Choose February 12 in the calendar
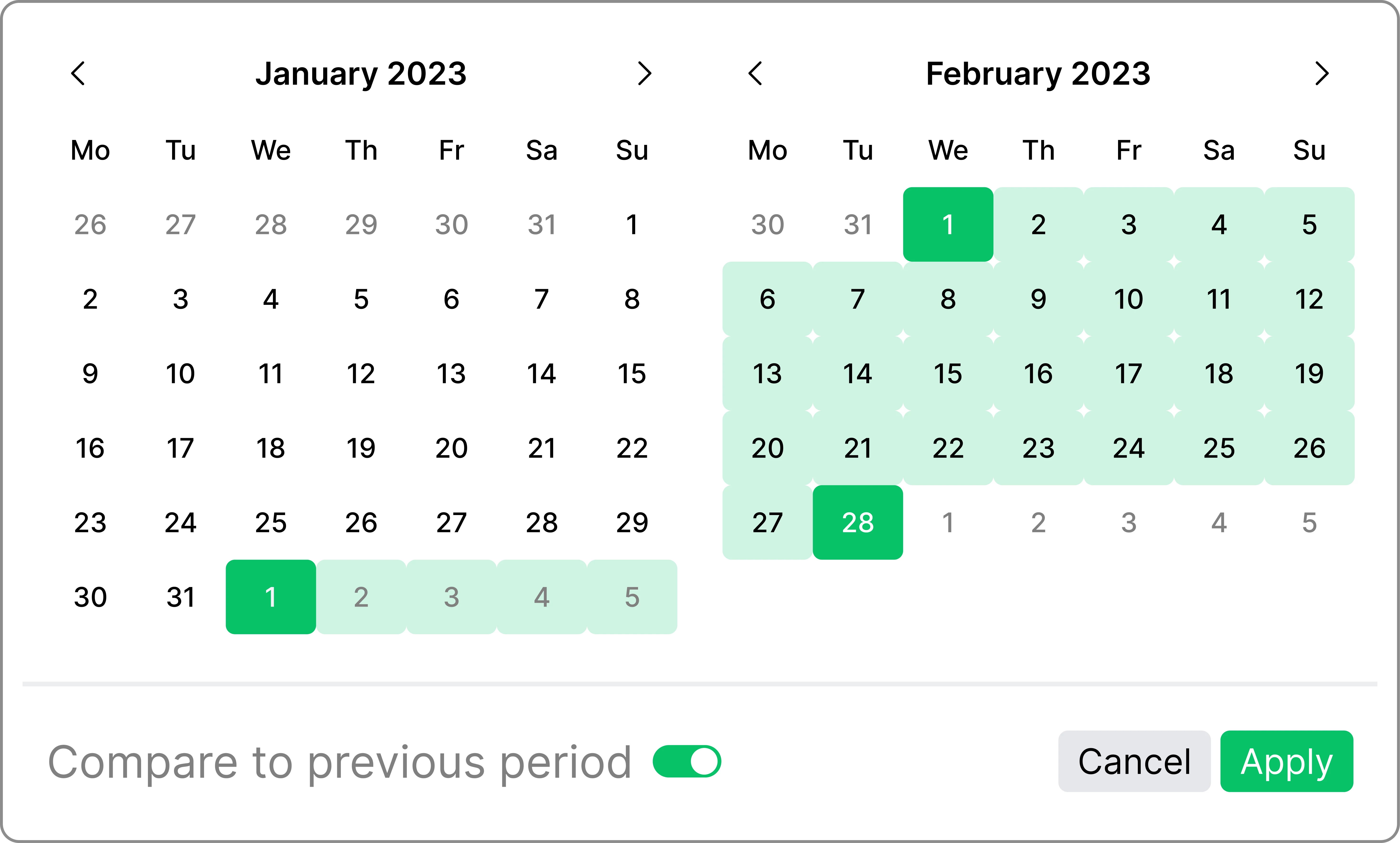1400x843 pixels. [1309, 299]
